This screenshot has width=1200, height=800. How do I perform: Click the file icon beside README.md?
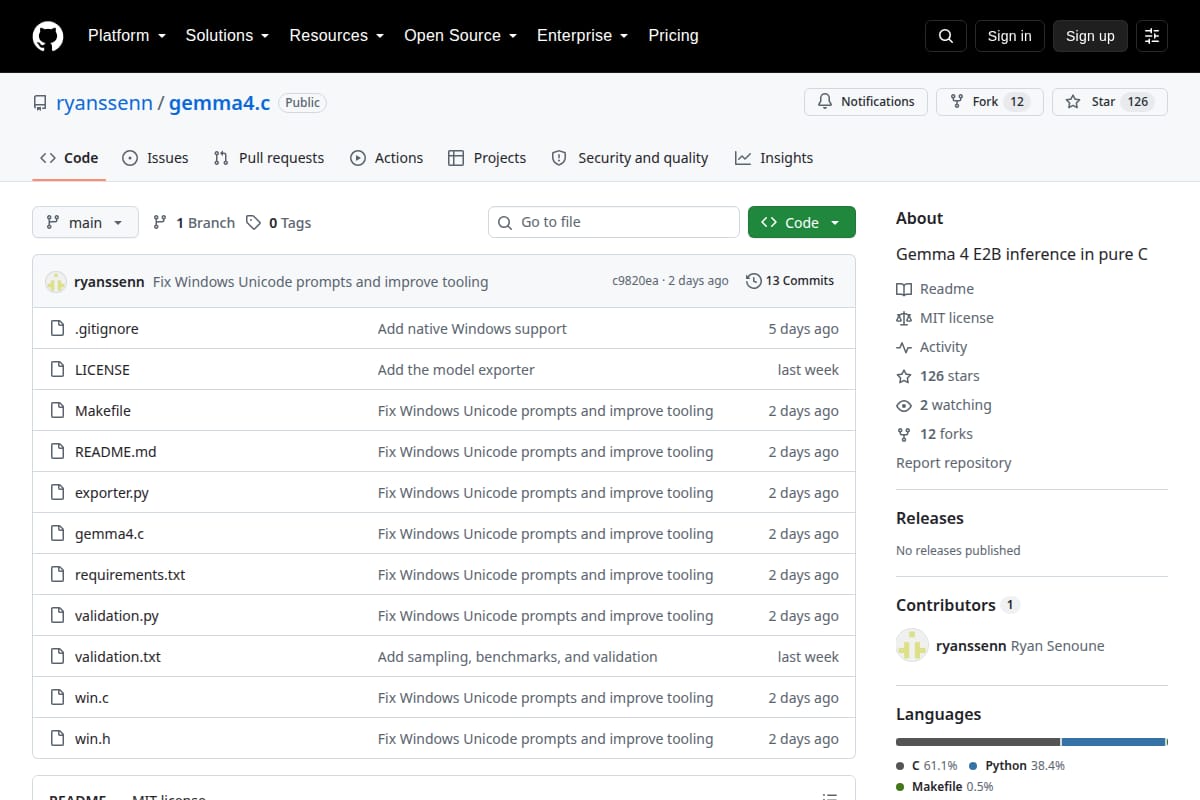[57, 452]
